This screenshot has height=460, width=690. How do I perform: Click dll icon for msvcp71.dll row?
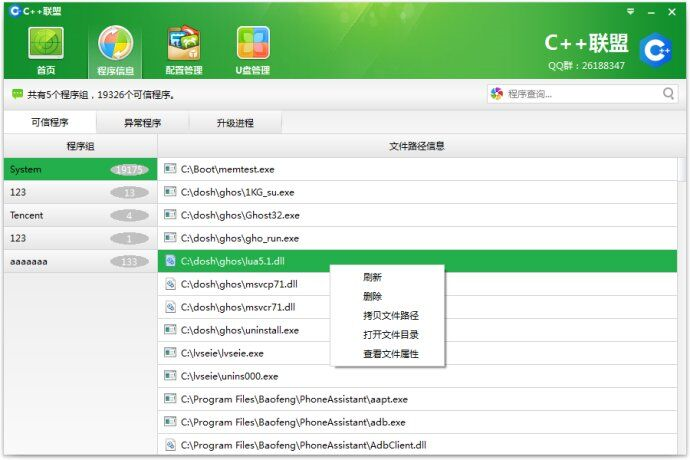click(x=170, y=283)
